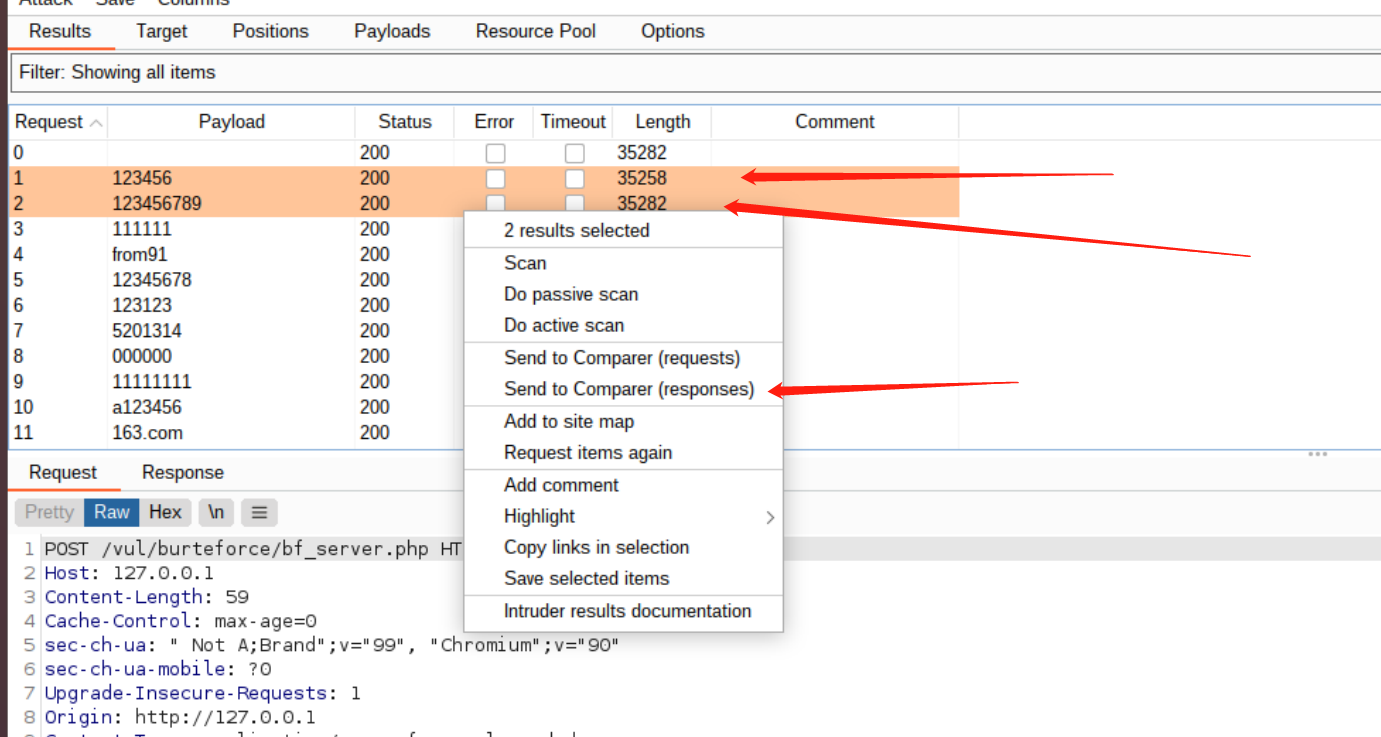This screenshot has width=1381, height=737.
Task: Choose Scan from the context menu
Action: pyautogui.click(x=623, y=263)
